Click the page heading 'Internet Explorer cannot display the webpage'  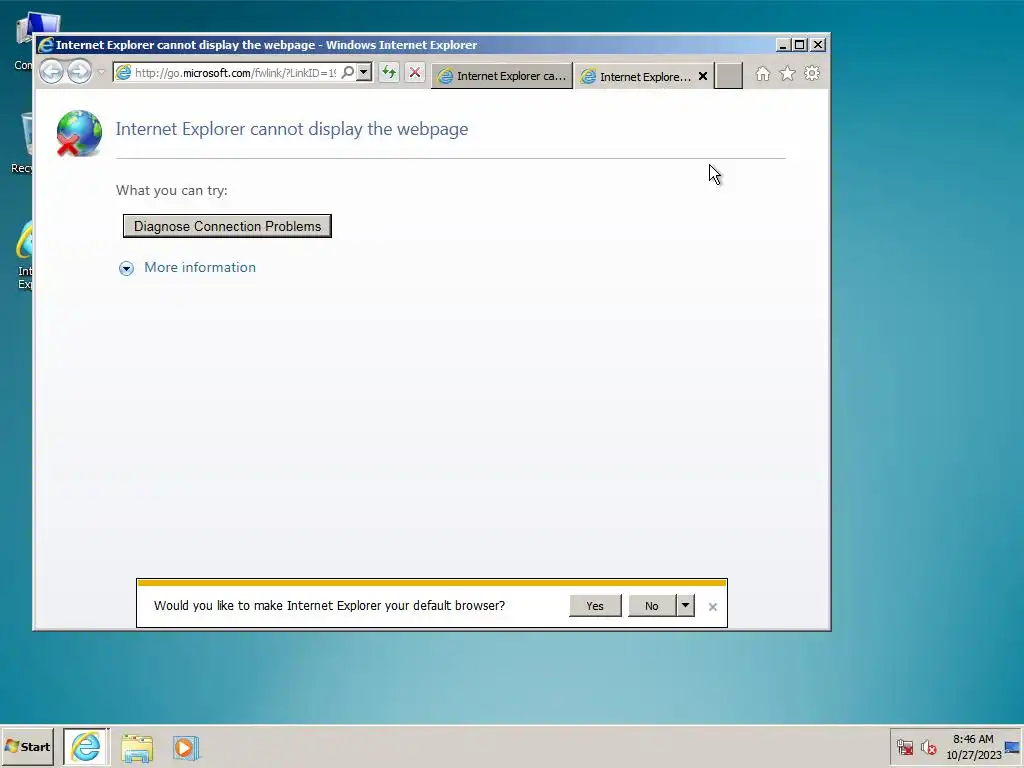pyautogui.click(x=292, y=129)
